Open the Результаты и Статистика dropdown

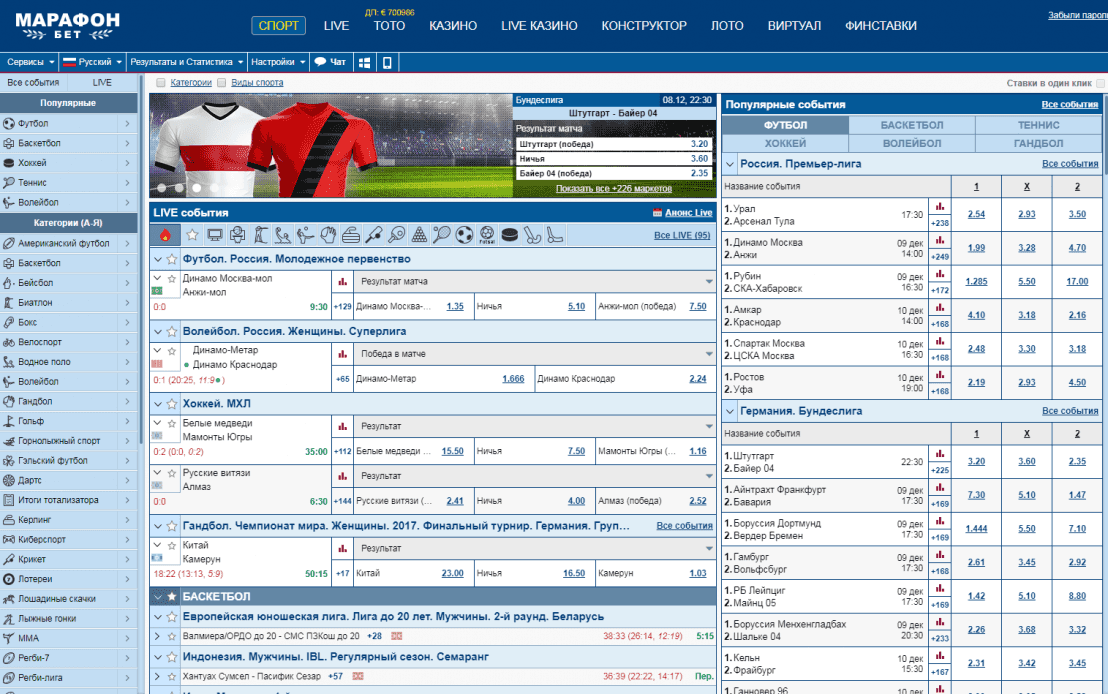pos(187,62)
